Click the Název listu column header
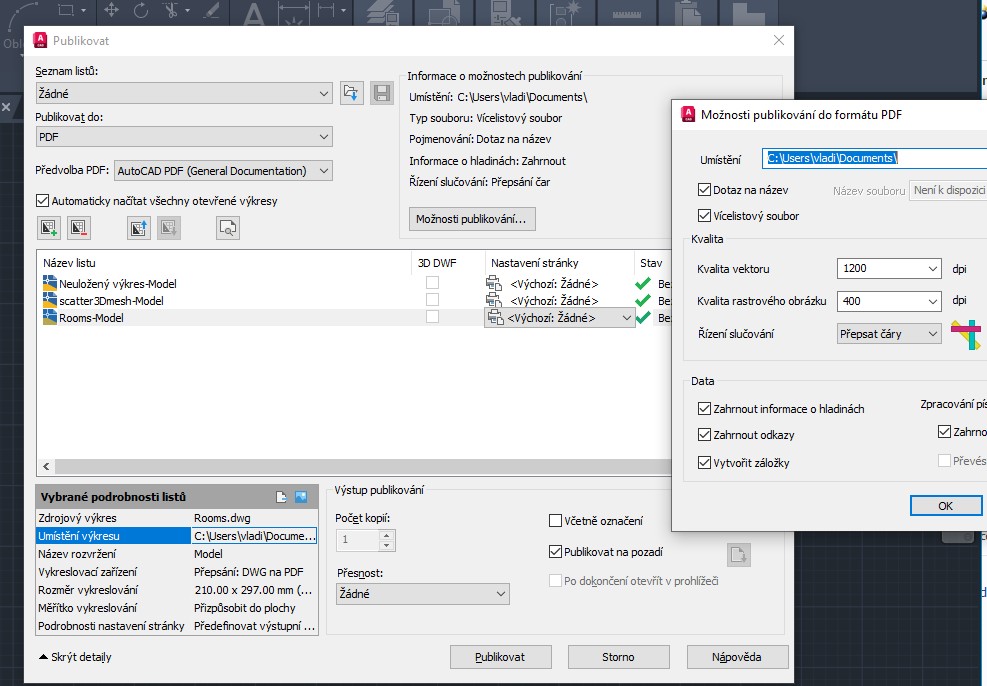The height and width of the screenshot is (686, 987). pyautogui.click(x=223, y=263)
